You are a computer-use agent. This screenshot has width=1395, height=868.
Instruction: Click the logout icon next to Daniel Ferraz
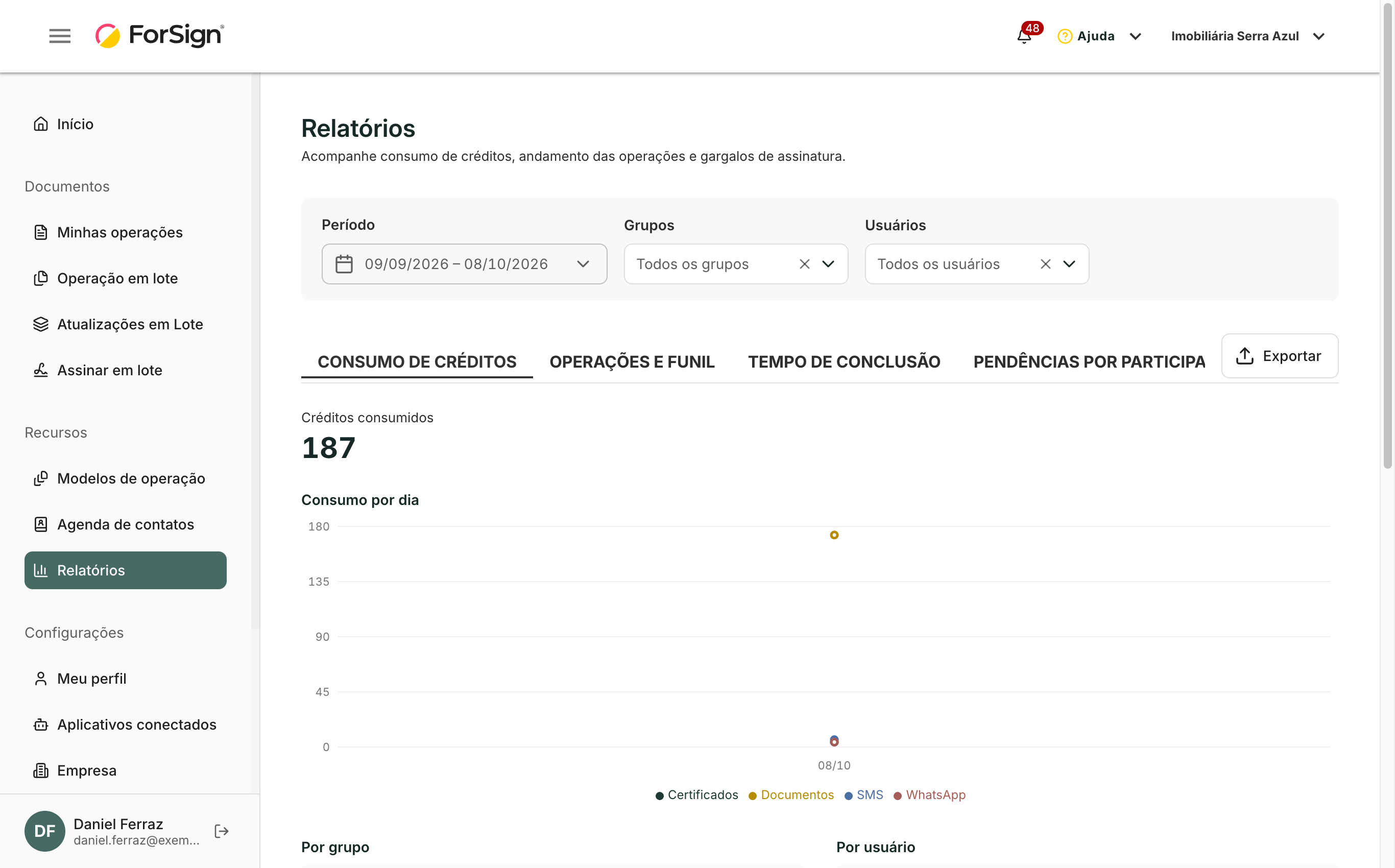coord(222,831)
